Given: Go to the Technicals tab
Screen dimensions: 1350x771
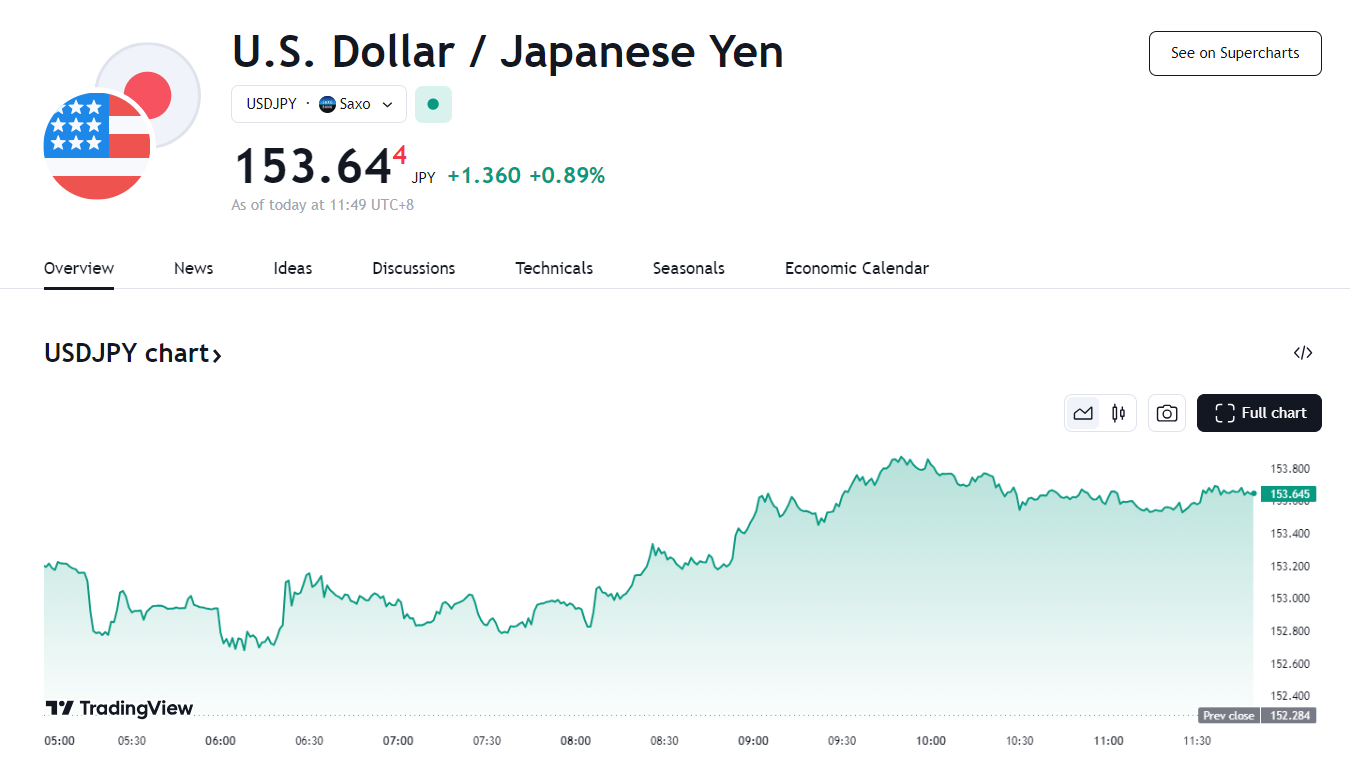Looking at the screenshot, I should (554, 268).
